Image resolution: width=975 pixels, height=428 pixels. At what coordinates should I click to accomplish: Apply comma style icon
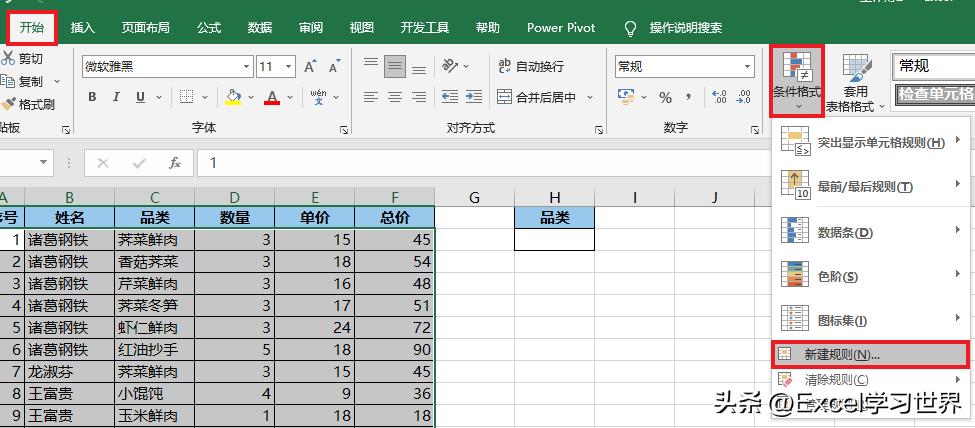(x=688, y=97)
